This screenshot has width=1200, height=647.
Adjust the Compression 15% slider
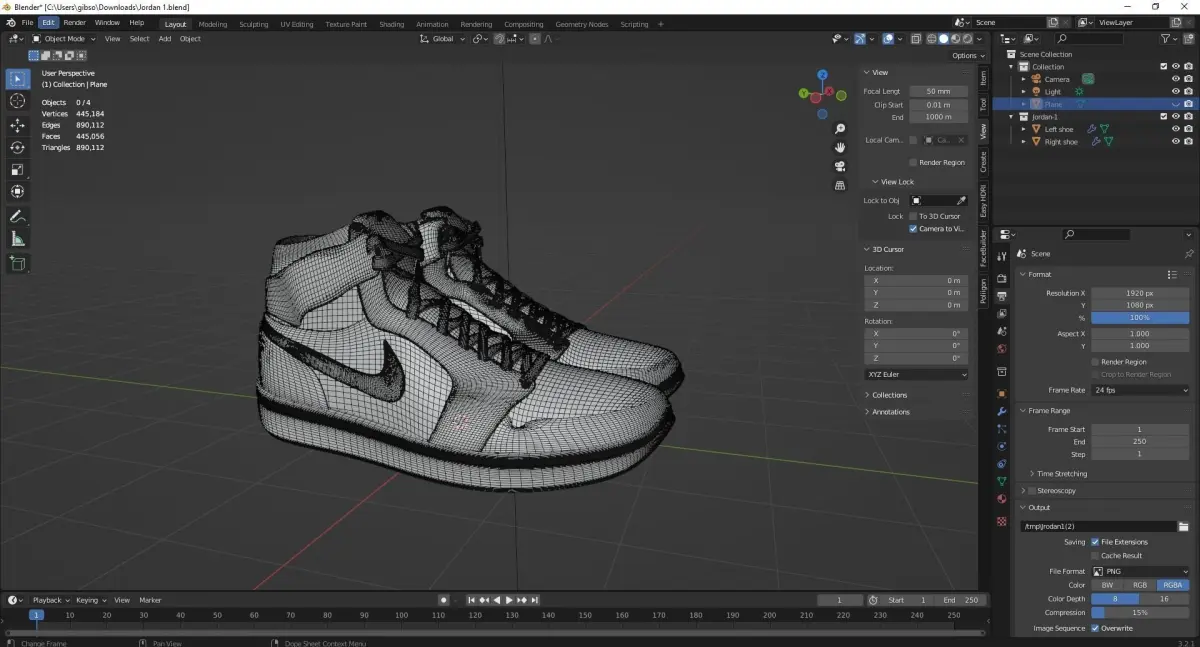[1141, 612]
